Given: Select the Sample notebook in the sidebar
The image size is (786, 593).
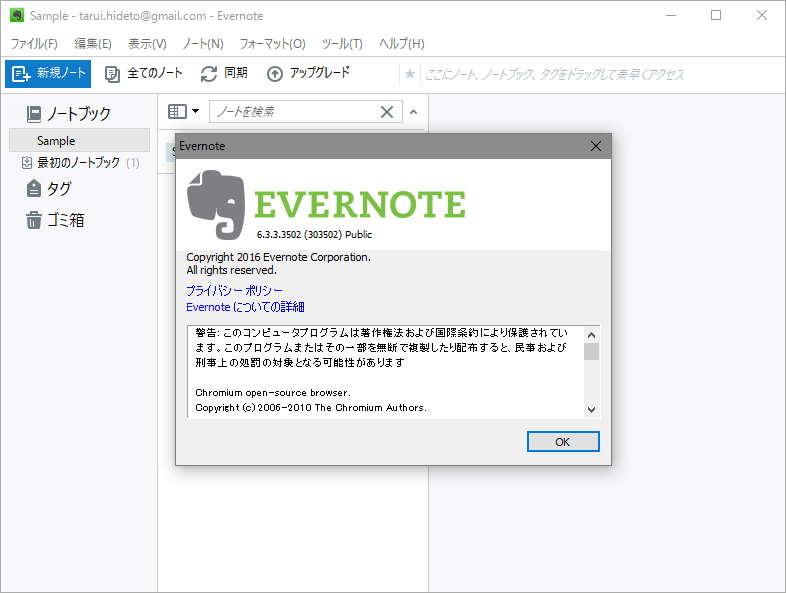Looking at the screenshot, I should pos(79,140).
